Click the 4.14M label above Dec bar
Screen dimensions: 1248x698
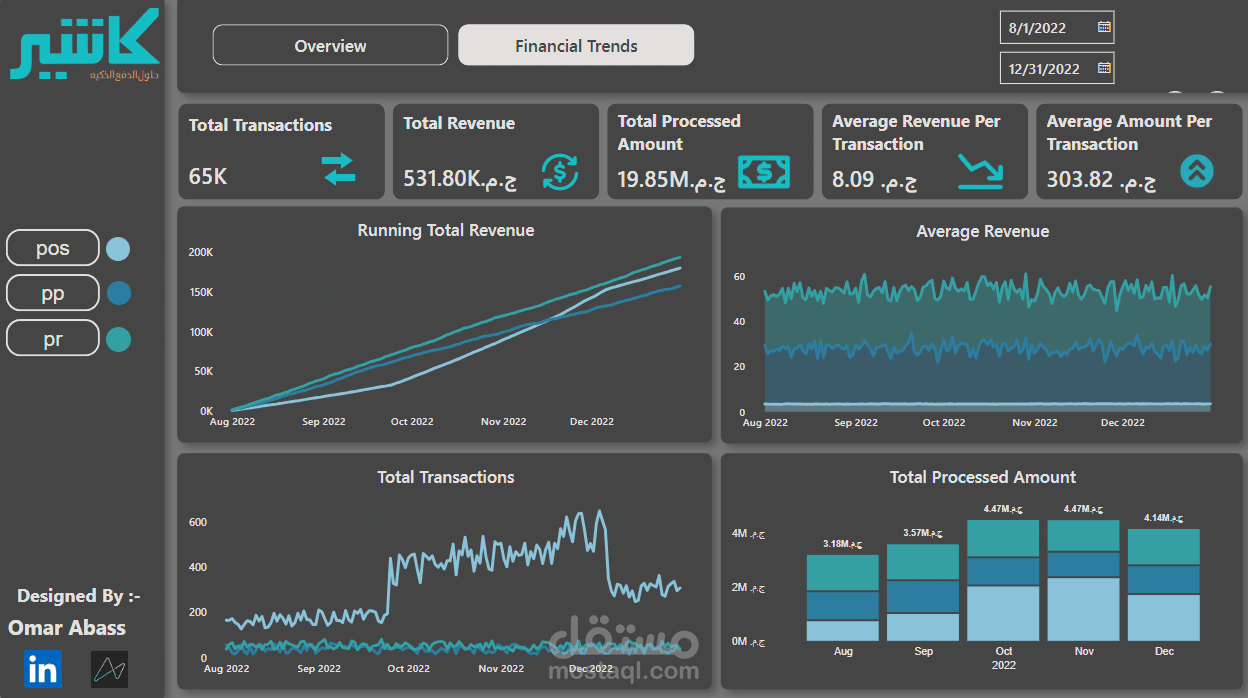[1164, 518]
